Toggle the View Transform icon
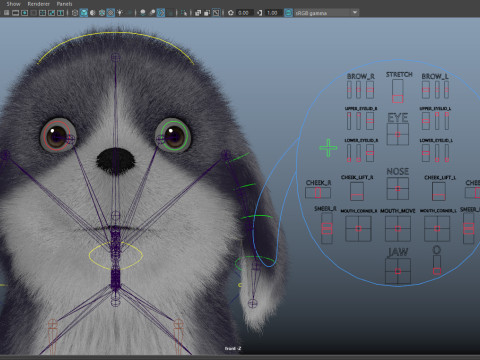The height and width of the screenshot is (360, 480). [288, 13]
